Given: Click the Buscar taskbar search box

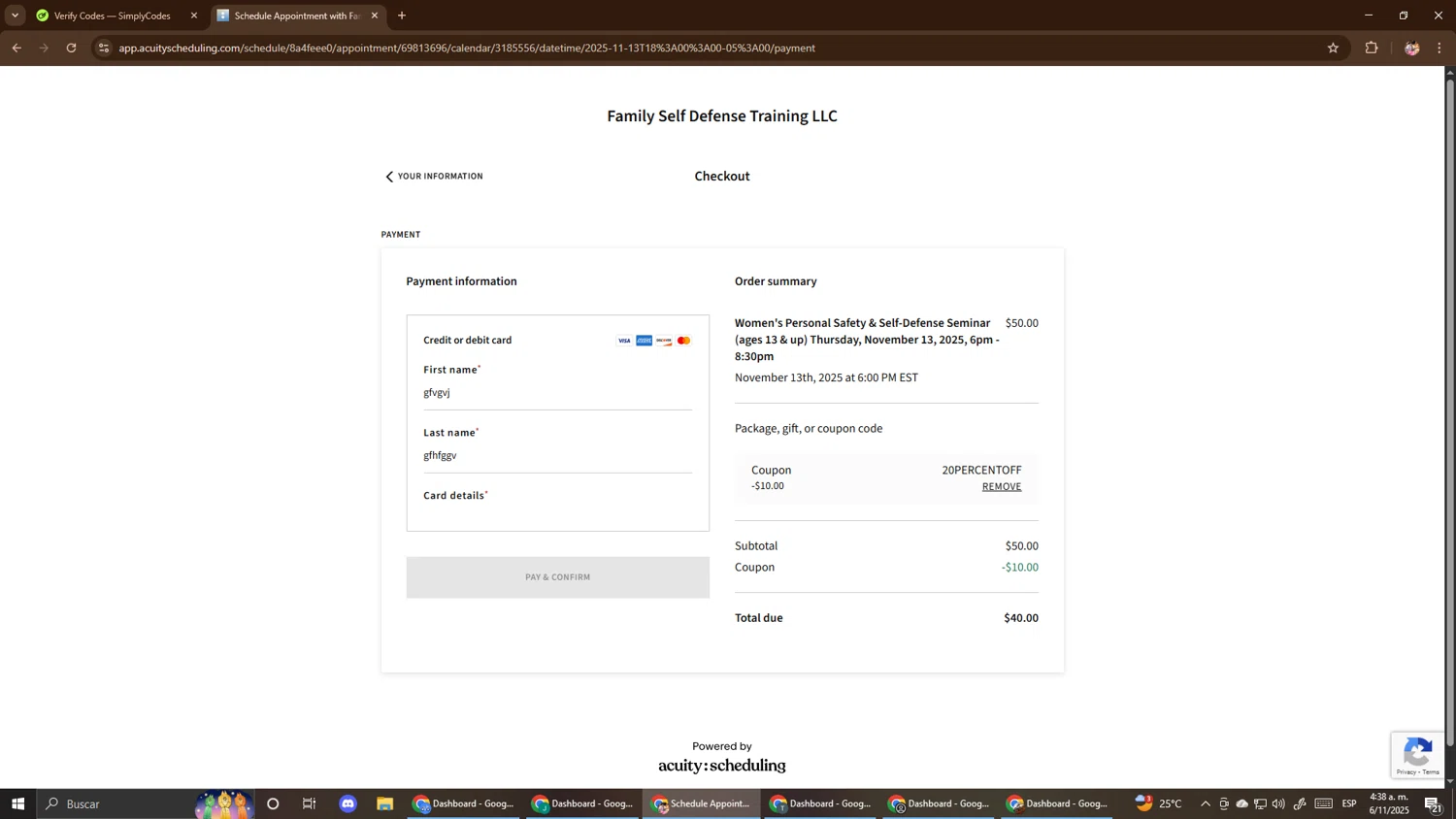Looking at the screenshot, I should [x=146, y=803].
